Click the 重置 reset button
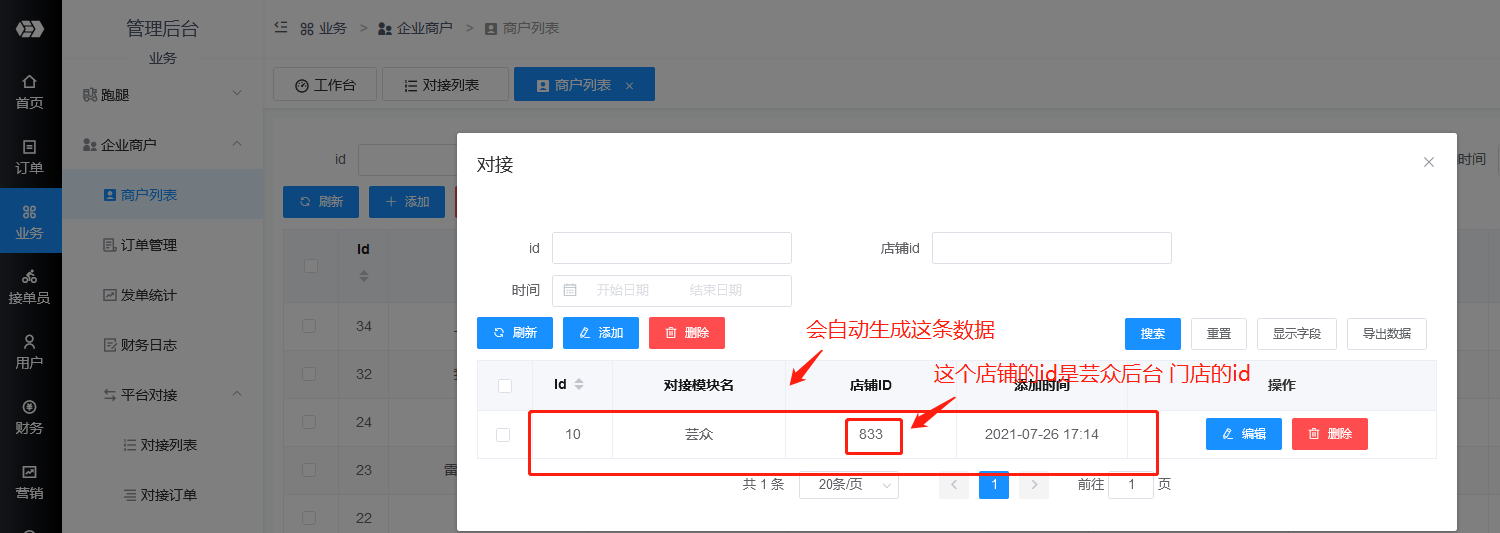Screen dimensions: 1500x533 tap(1219, 333)
